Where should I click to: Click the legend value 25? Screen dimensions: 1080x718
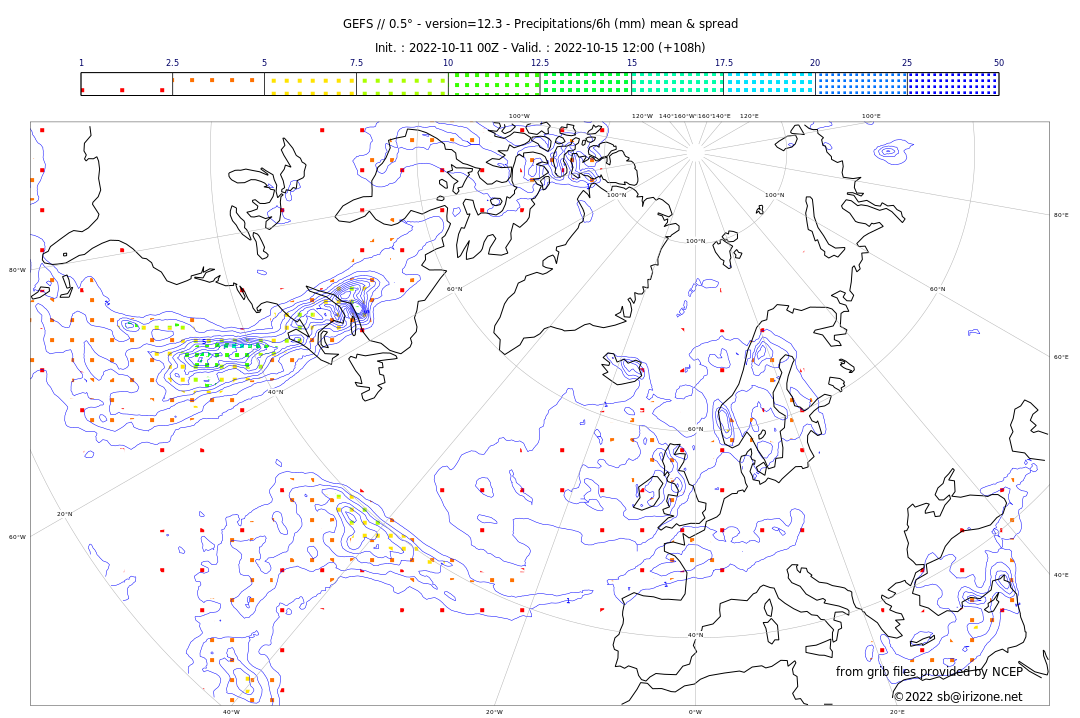(907, 63)
